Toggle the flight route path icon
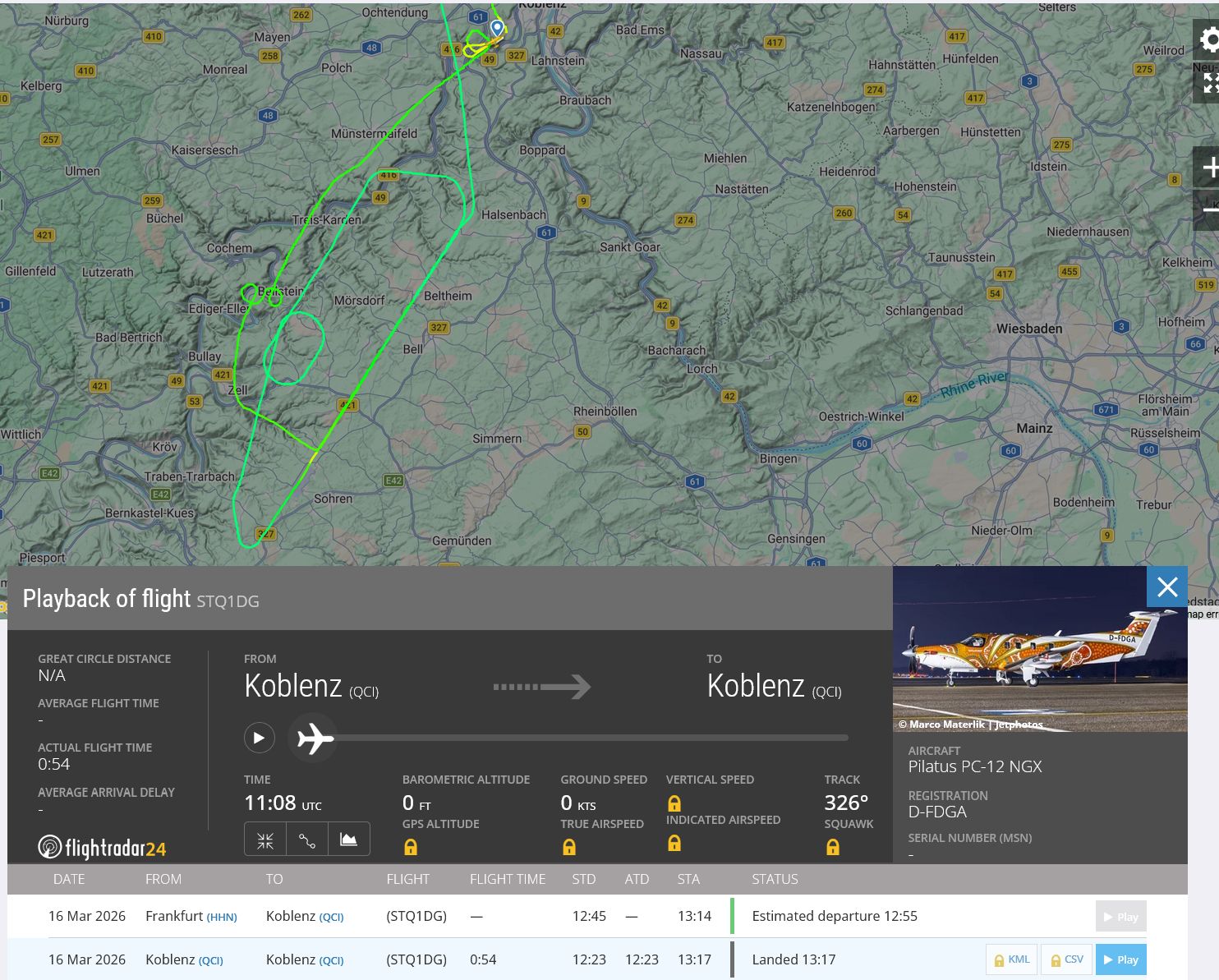The image size is (1219, 980). pos(307,840)
